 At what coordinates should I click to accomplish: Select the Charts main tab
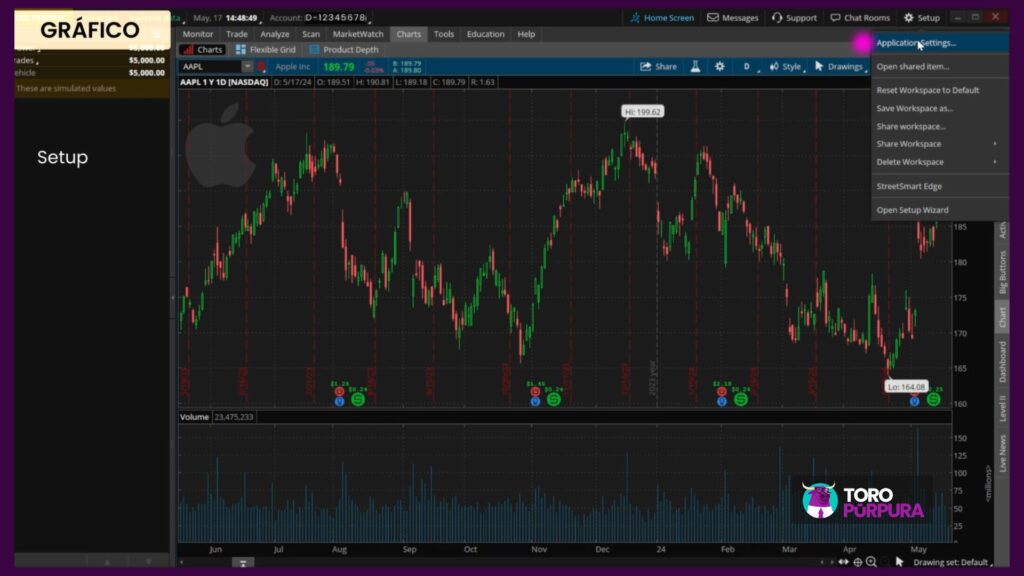[408, 34]
